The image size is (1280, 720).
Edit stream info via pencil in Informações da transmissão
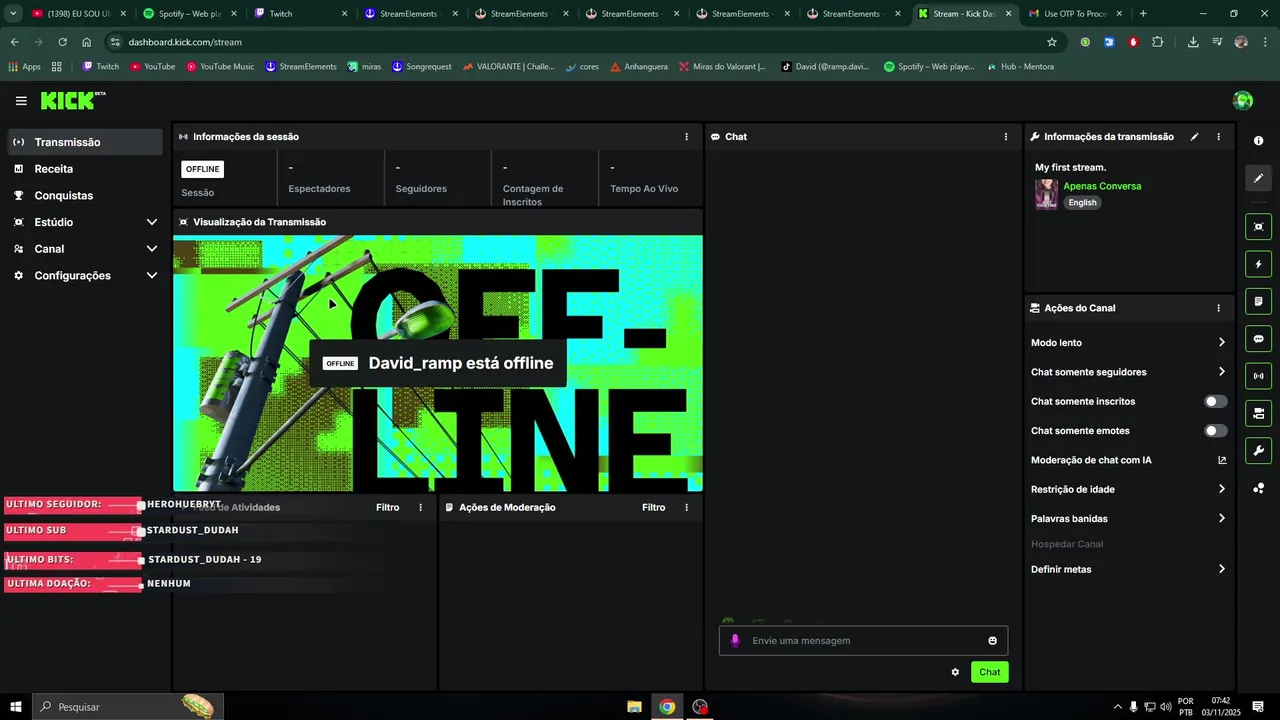pos(1194,137)
